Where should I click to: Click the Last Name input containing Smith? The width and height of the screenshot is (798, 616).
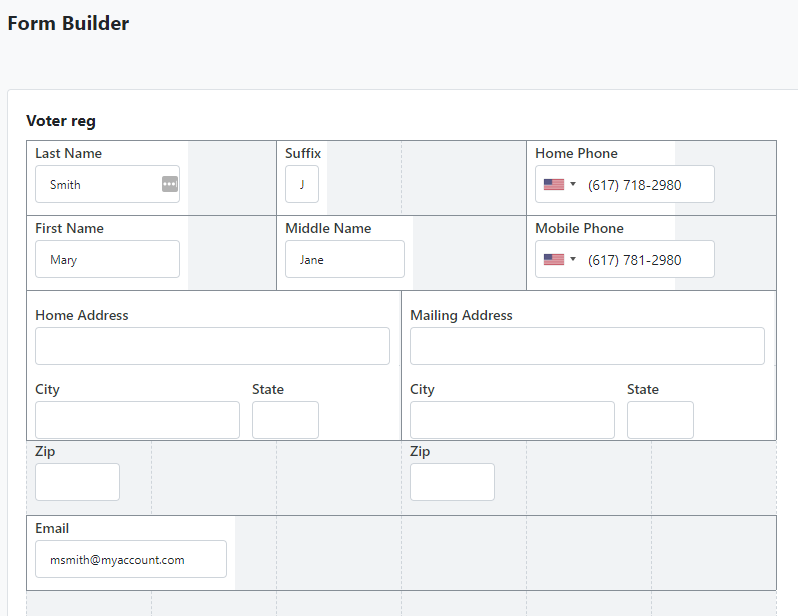pos(107,184)
